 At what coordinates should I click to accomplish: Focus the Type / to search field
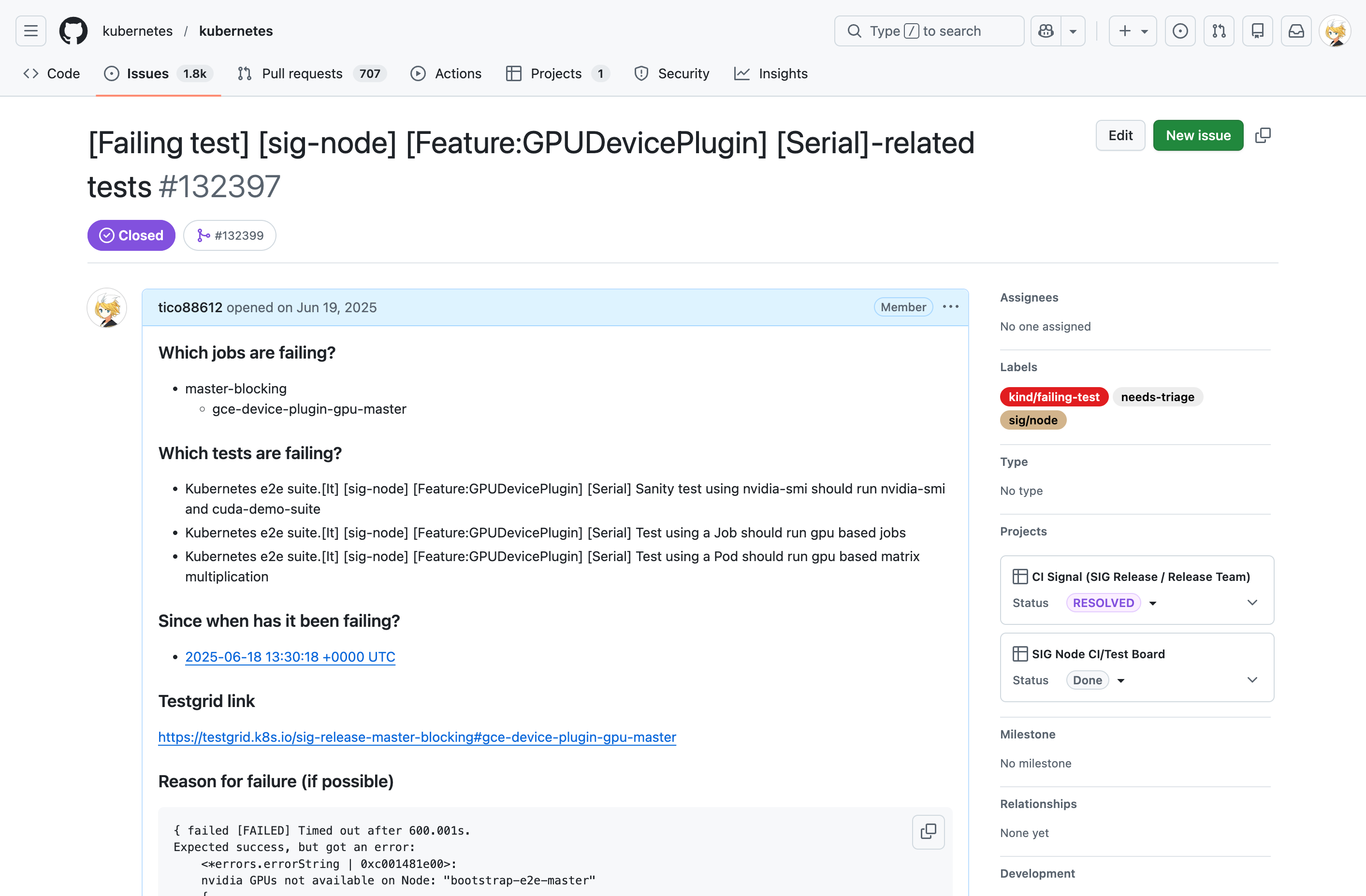929,31
